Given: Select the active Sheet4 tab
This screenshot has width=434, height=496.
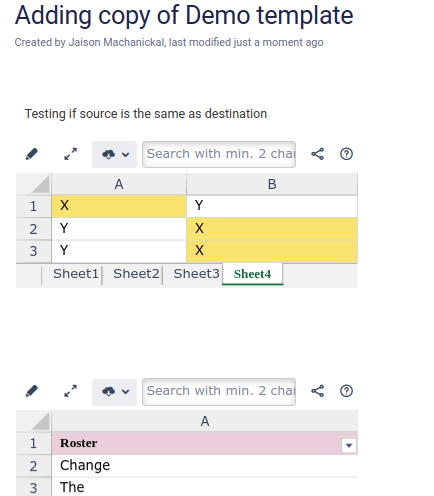Looking at the screenshot, I should pyautogui.click(x=252, y=274).
